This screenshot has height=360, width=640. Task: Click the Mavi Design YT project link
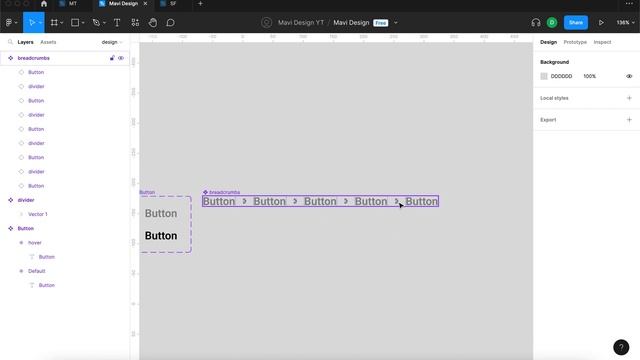(301, 23)
